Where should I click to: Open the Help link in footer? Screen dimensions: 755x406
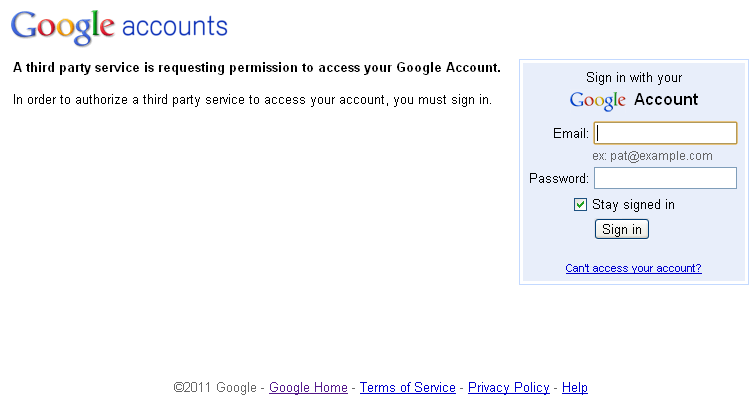pyautogui.click(x=575, y=387)
